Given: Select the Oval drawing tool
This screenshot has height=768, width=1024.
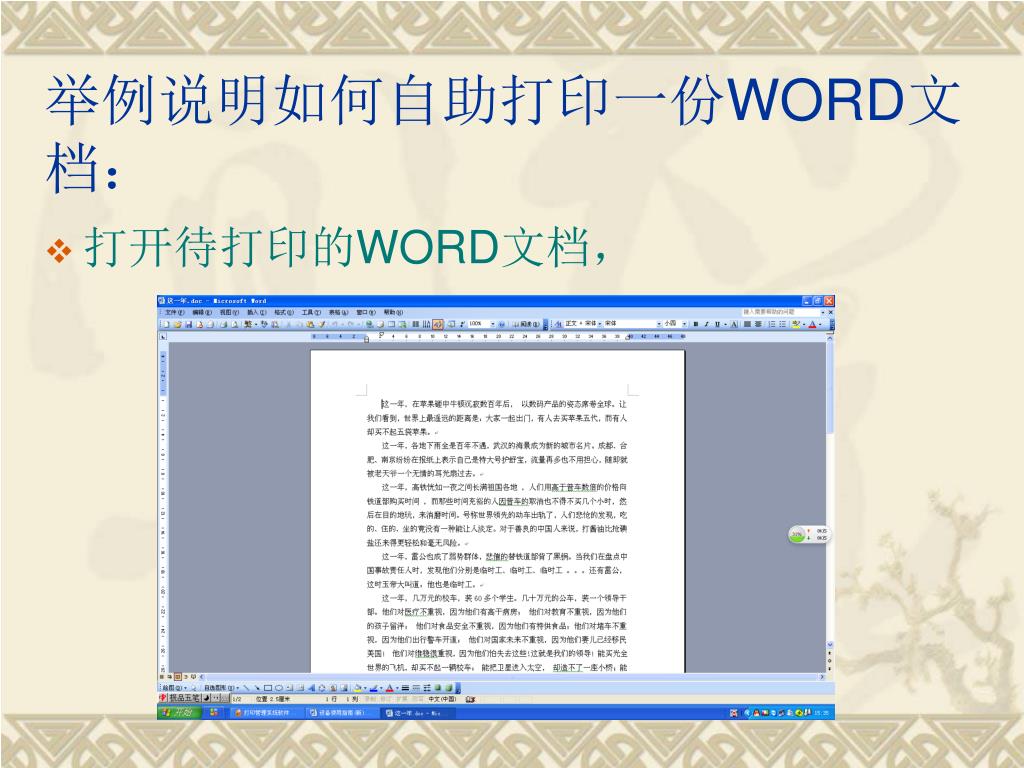Looking at the screenshot, I should pos(279,688).
